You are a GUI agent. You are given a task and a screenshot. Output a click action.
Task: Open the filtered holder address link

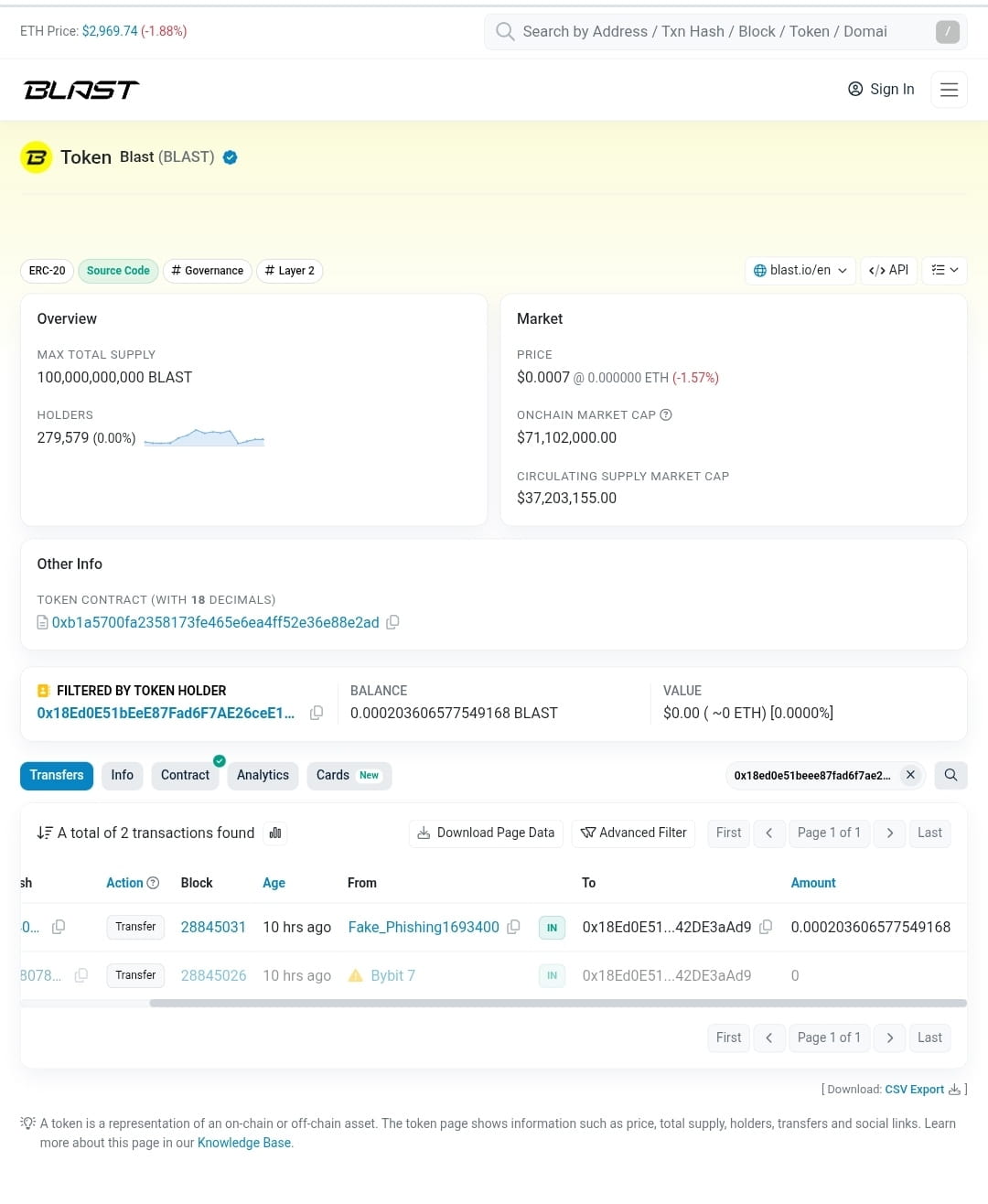pyautogui.click(x=166, y=713)
